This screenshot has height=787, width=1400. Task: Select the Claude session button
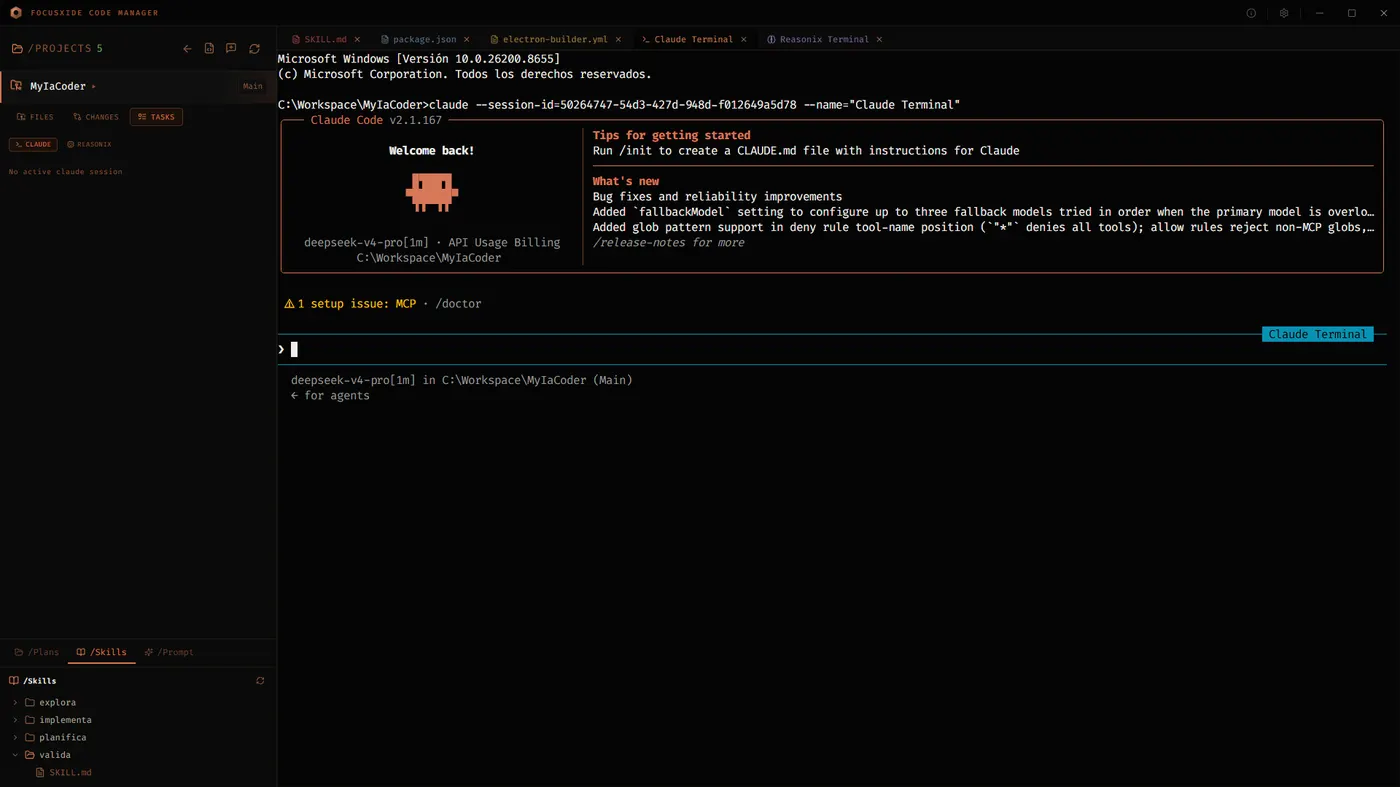pos(33,144)
